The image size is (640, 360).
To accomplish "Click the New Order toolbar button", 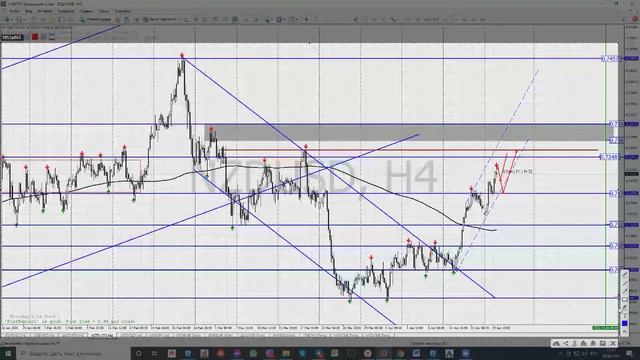I will click(96, 19).
